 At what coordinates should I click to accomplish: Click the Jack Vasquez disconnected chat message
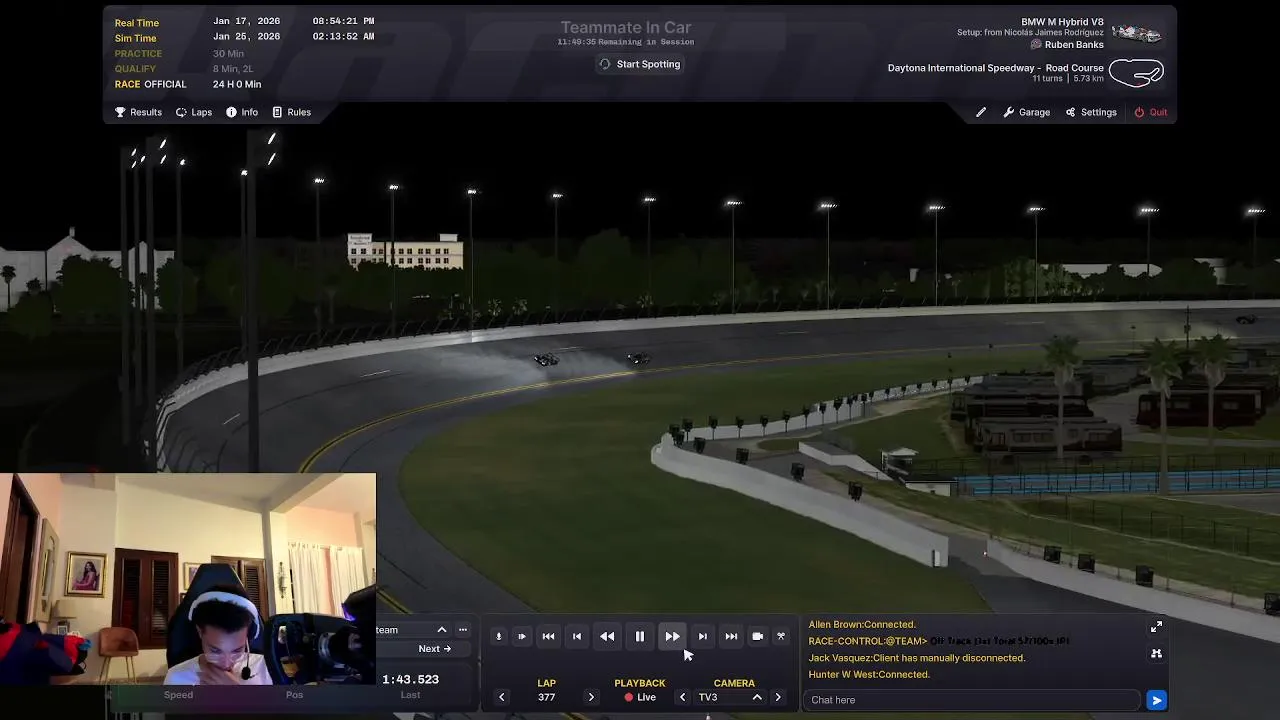click(917, 658)
